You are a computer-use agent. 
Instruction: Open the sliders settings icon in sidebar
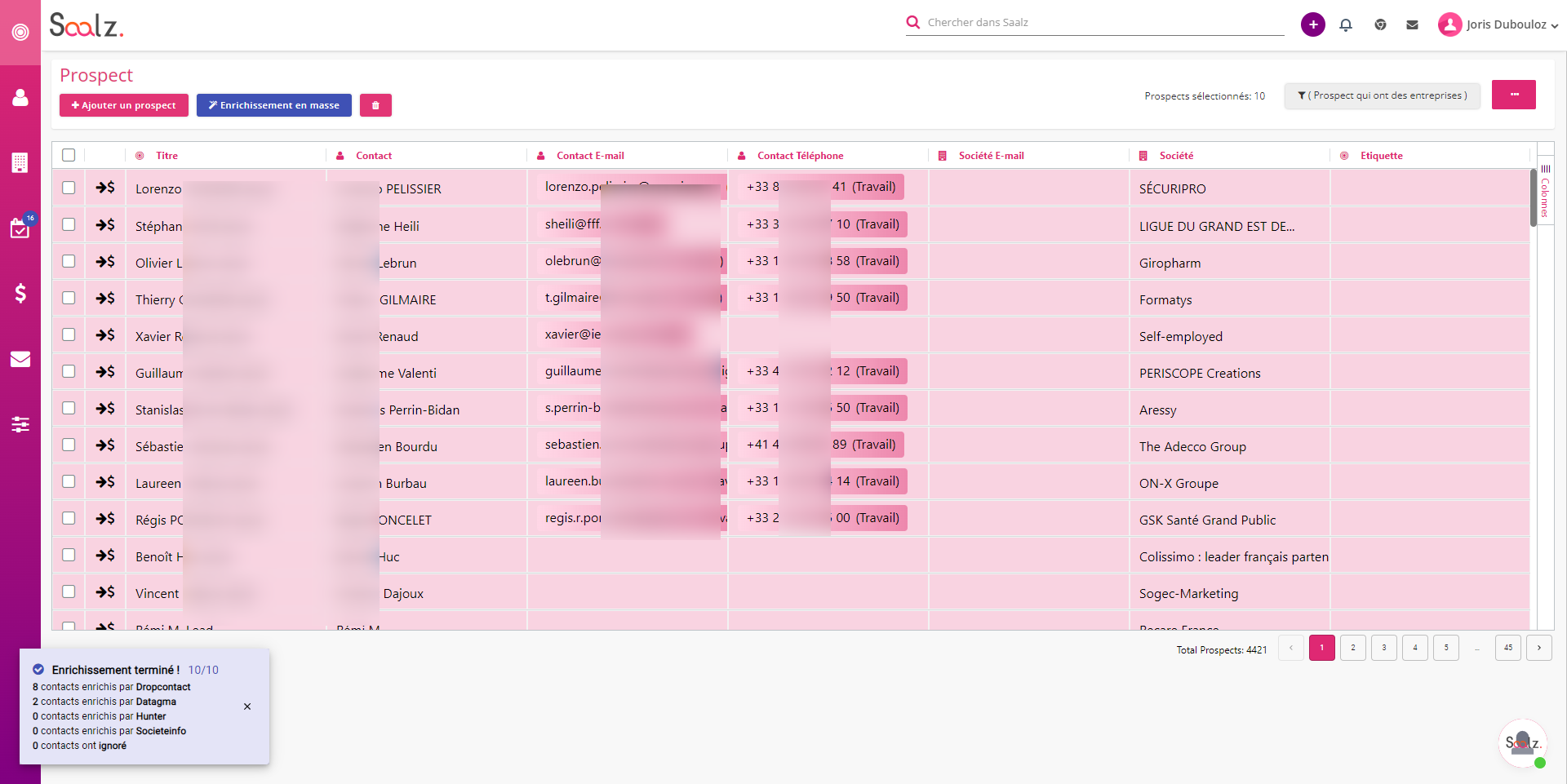coord(20,424)
